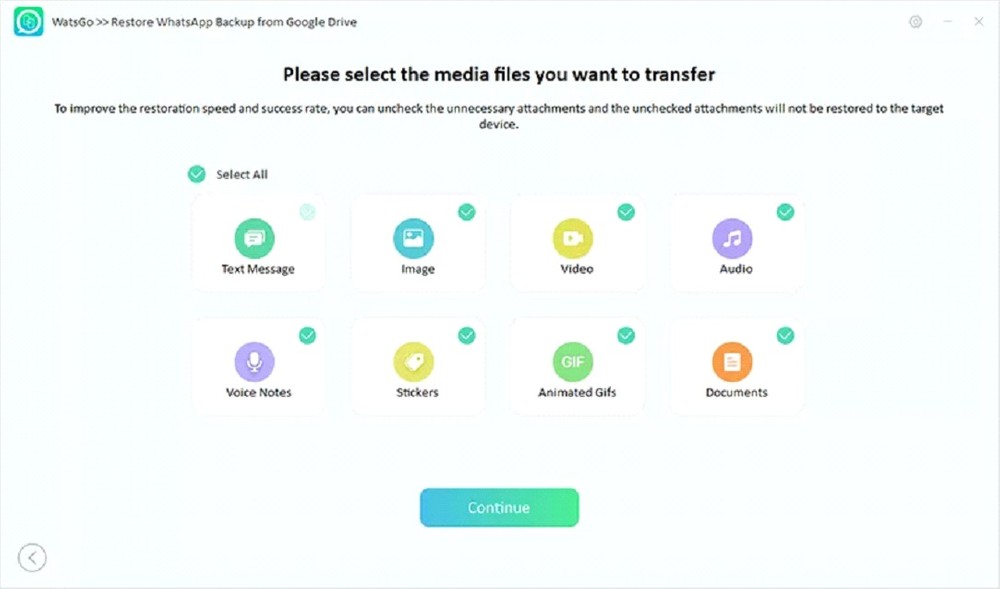Click the Image media icon
This screenshot has width=1000, height=589.
[413, 238]
